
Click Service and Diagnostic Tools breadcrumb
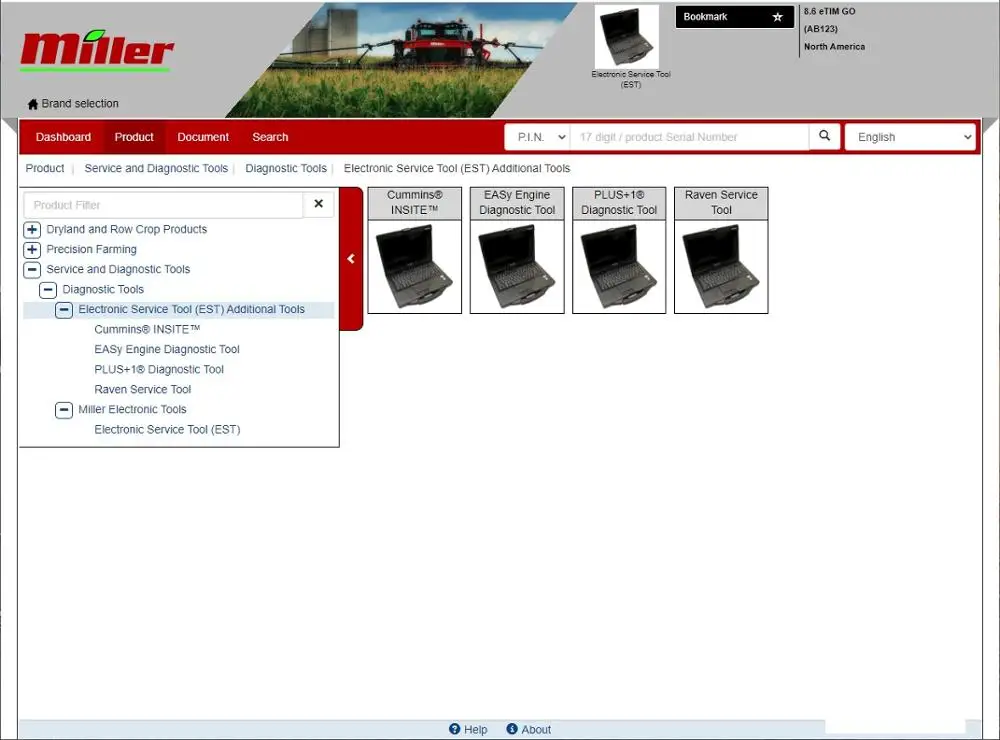[x=156, y=168]
